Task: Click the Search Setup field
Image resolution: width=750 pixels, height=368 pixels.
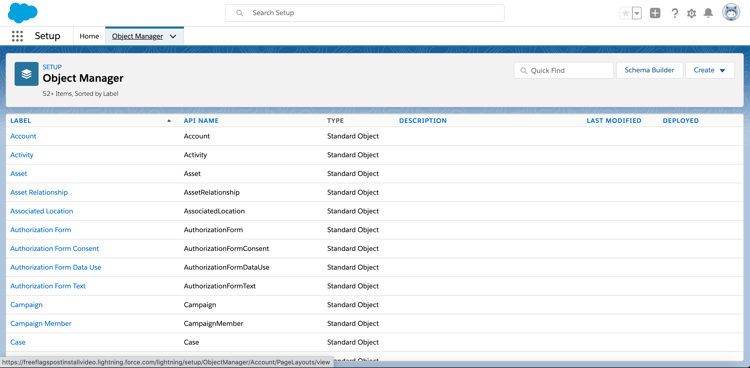Action: [364, 13]
